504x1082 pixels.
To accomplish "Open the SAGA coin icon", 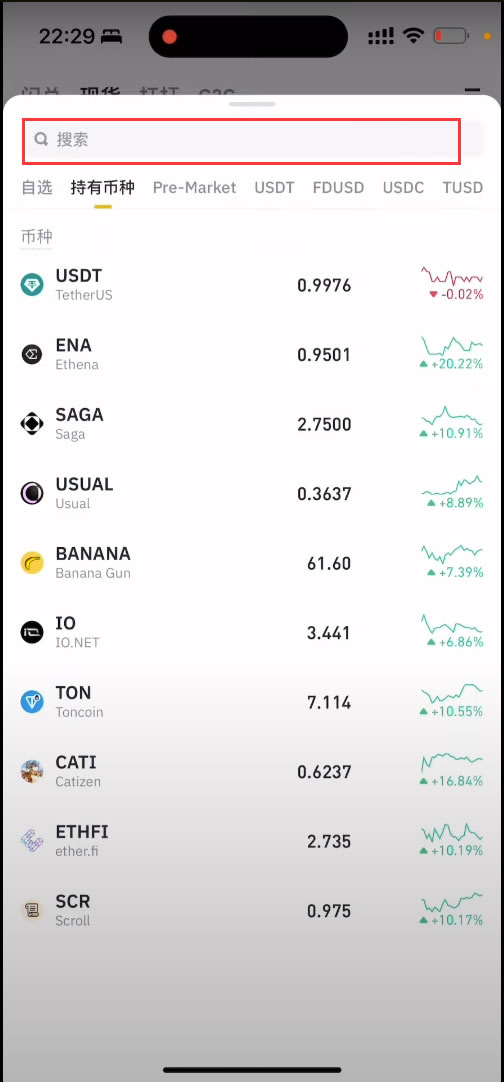I will 32,424.
